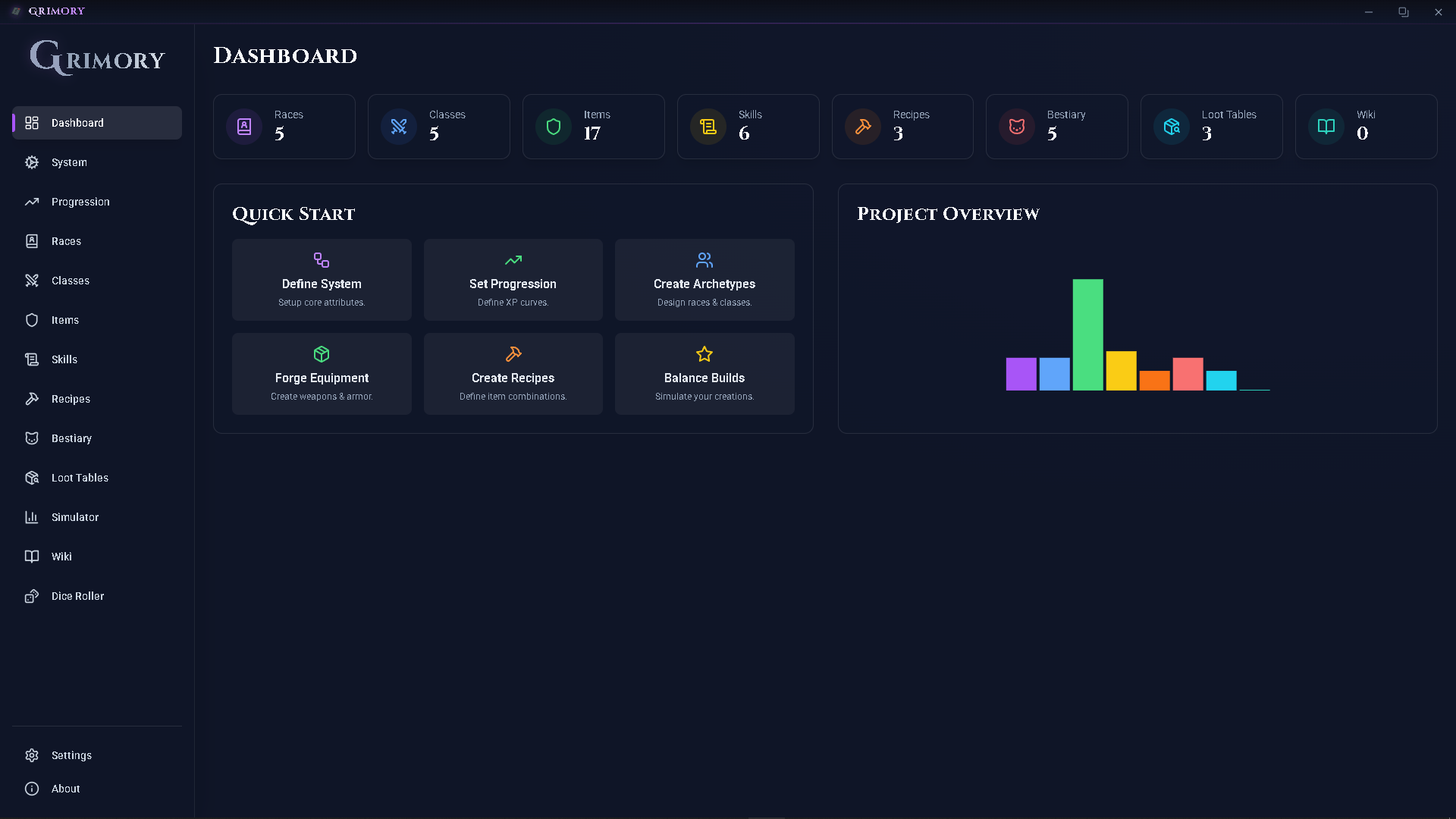The image size is (1456, 819).
Task: Click the shield Items stat icon
Action: coord(554,127)
